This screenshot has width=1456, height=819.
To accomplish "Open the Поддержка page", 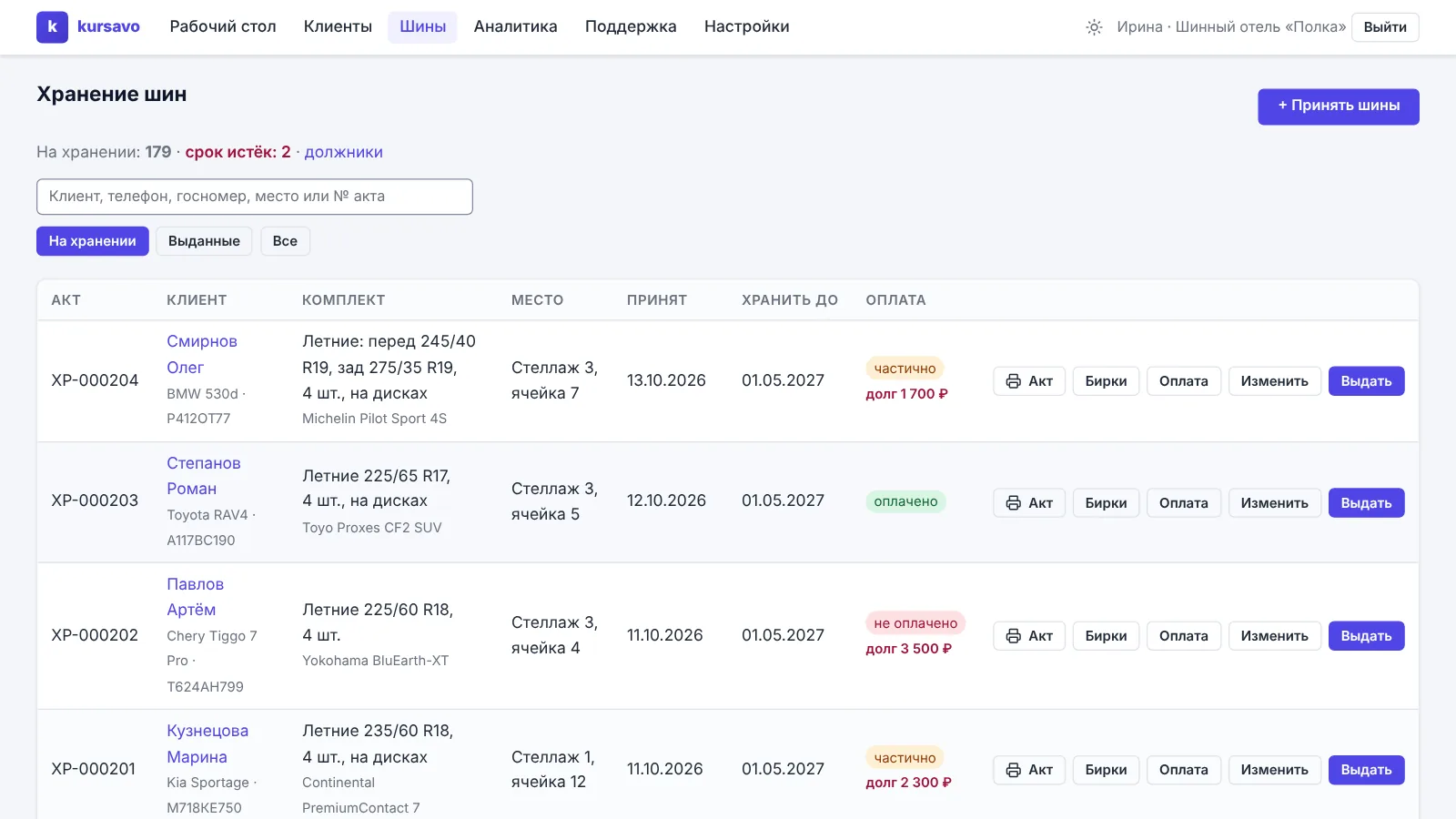I will pyautogui.click(x=631, y=27).
